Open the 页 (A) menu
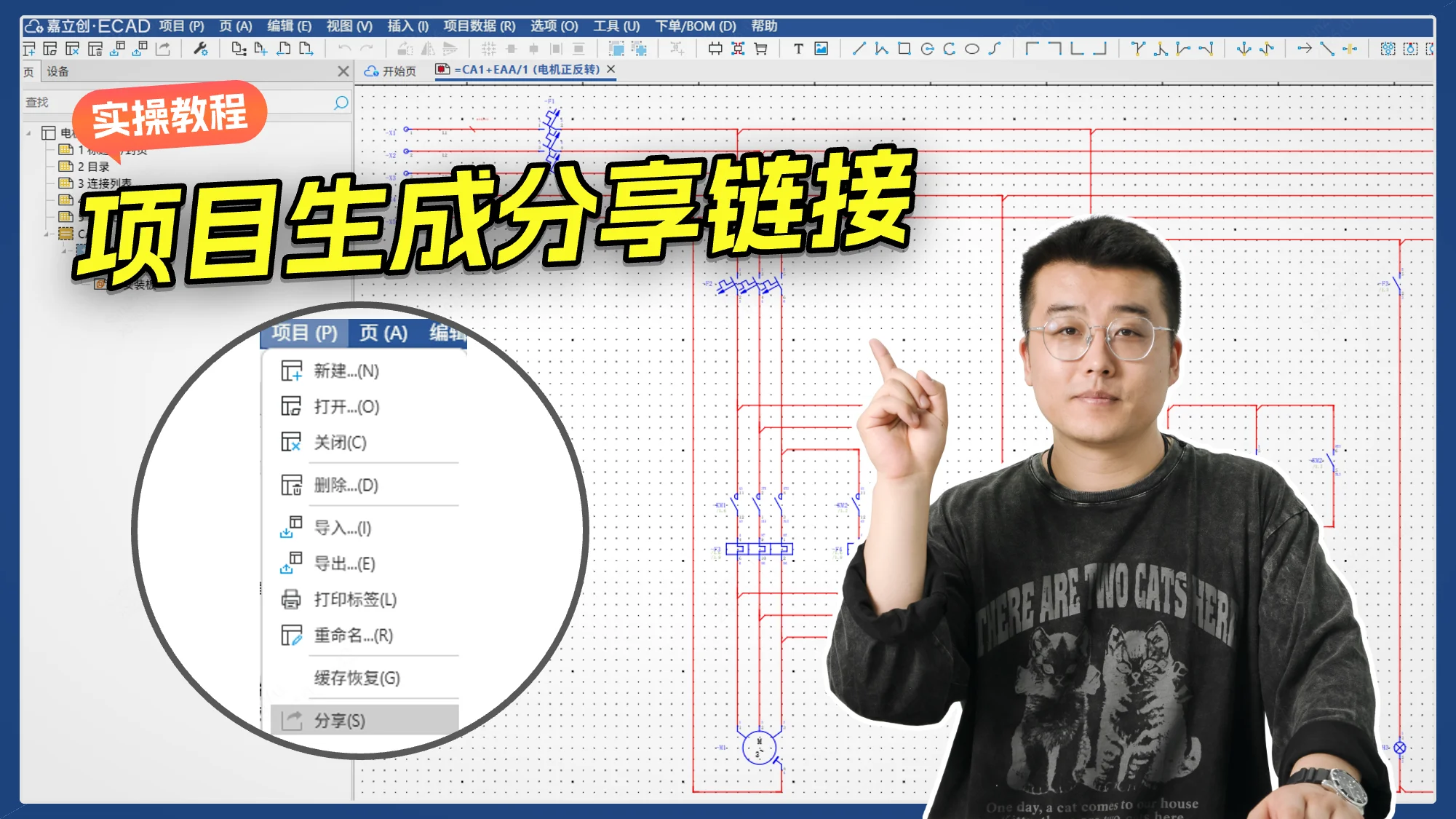Screen dimensions: 1456x819 point(236,26)
